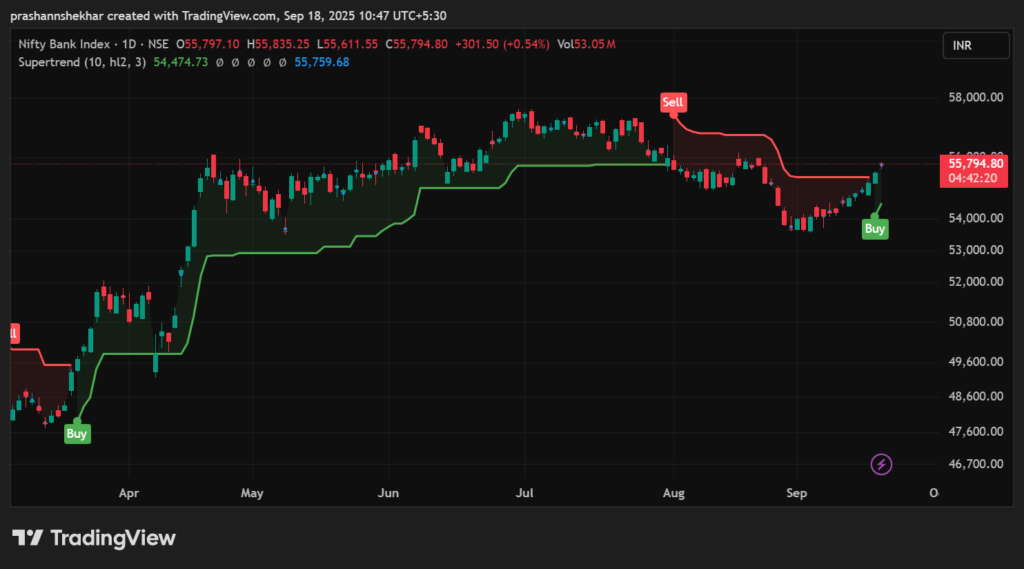Click the red Sell signal label near August
Screen dimensions: 1024x569
(x=673, y=102)
